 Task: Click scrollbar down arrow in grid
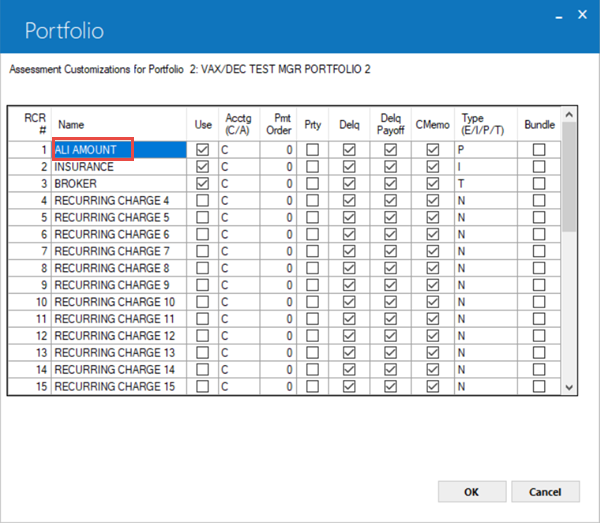(x=569, y=387)
